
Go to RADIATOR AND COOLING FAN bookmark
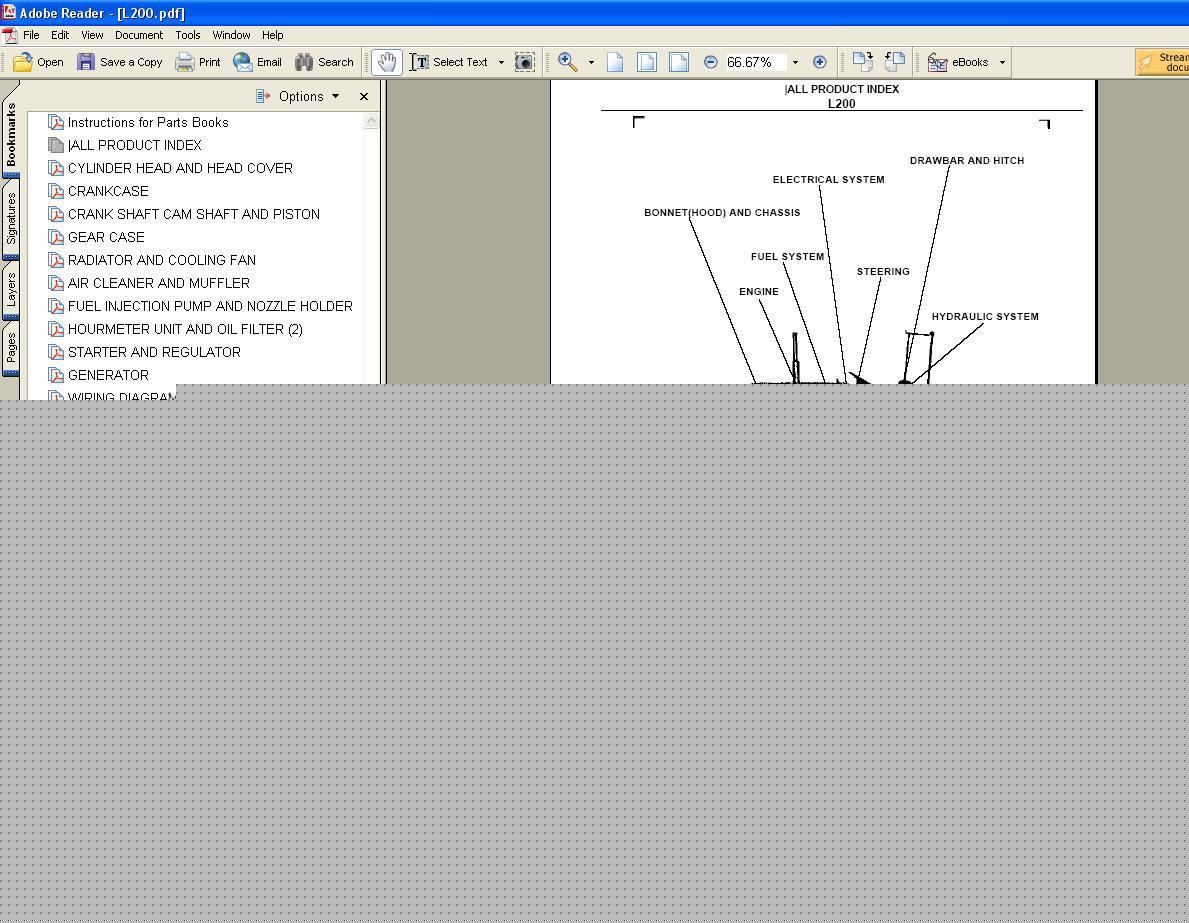click(x=162, y=260)
